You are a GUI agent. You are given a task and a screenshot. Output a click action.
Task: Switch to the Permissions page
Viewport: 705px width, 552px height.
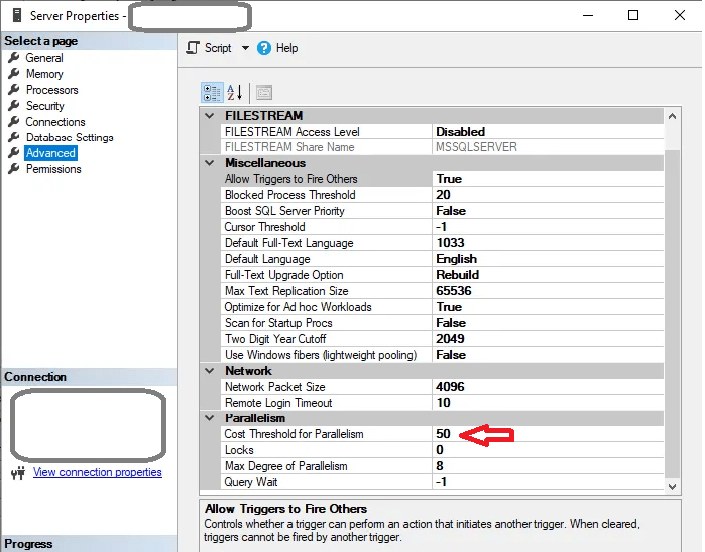(x=53, y=169)
